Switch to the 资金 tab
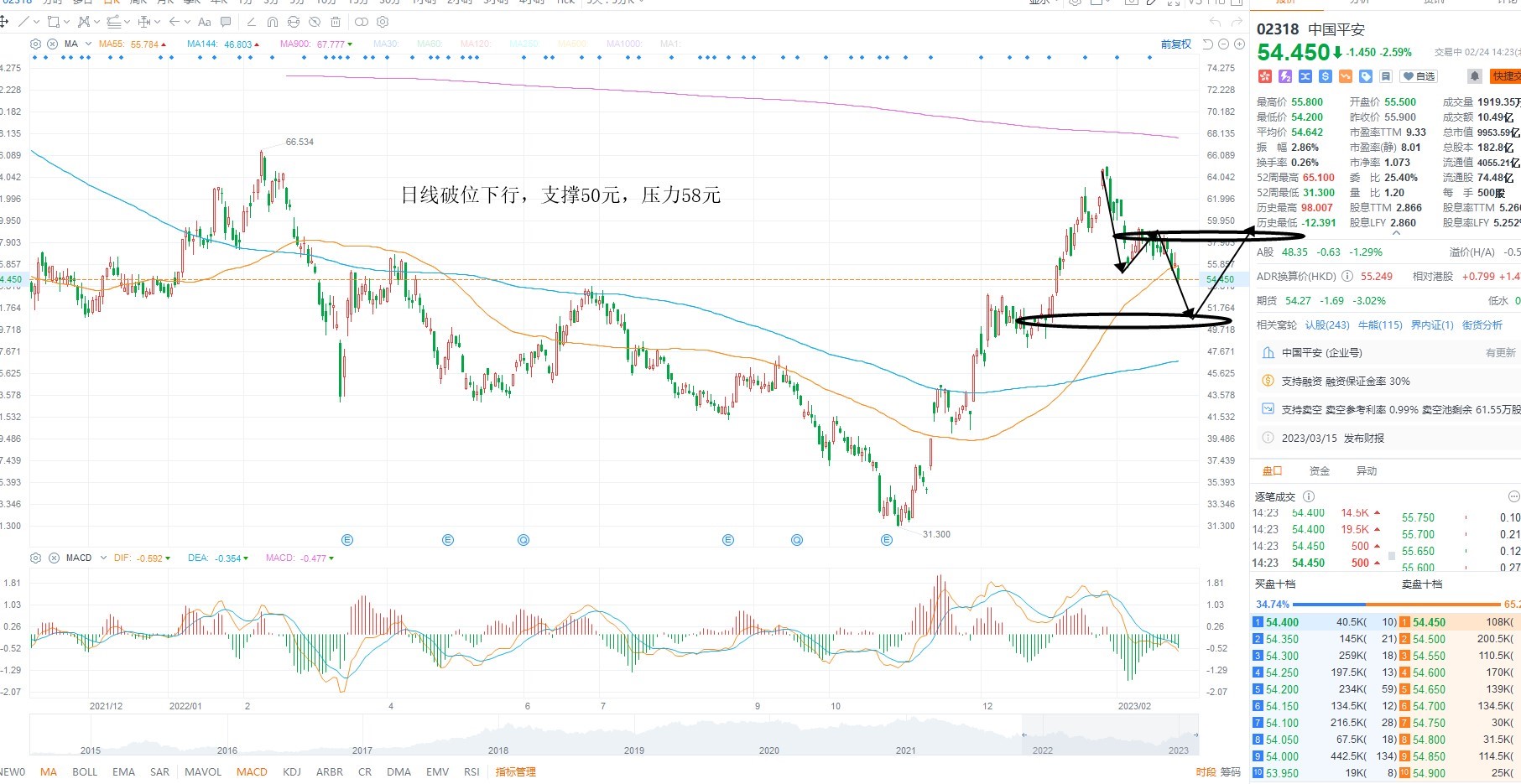Screen dimensions: 1521x784 (x=1320, y=470)
